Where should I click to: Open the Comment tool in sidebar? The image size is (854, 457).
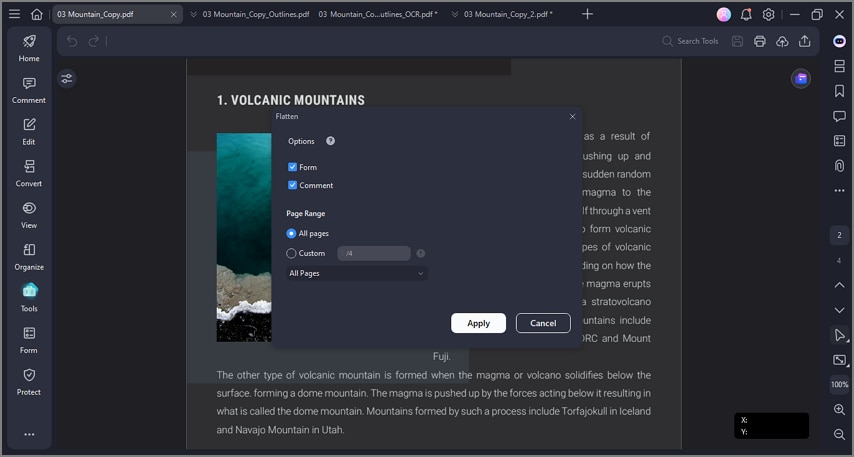29,90
